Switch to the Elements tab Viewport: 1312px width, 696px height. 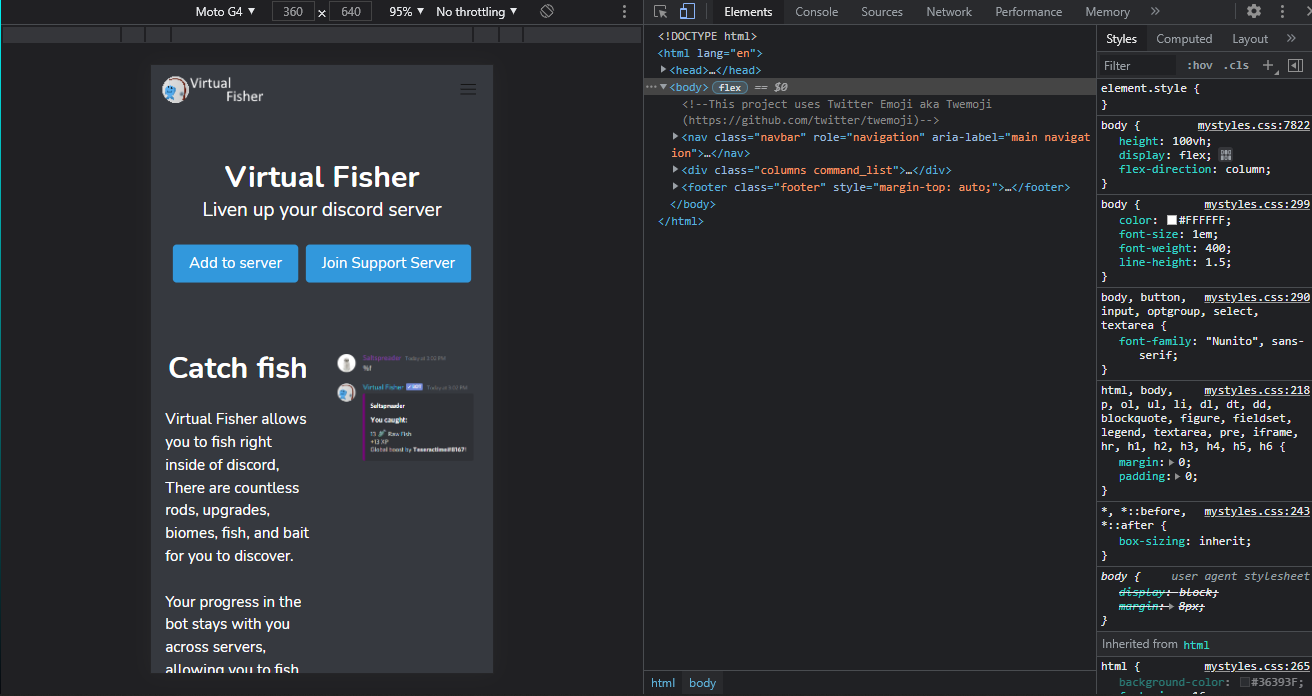point(748,12)
